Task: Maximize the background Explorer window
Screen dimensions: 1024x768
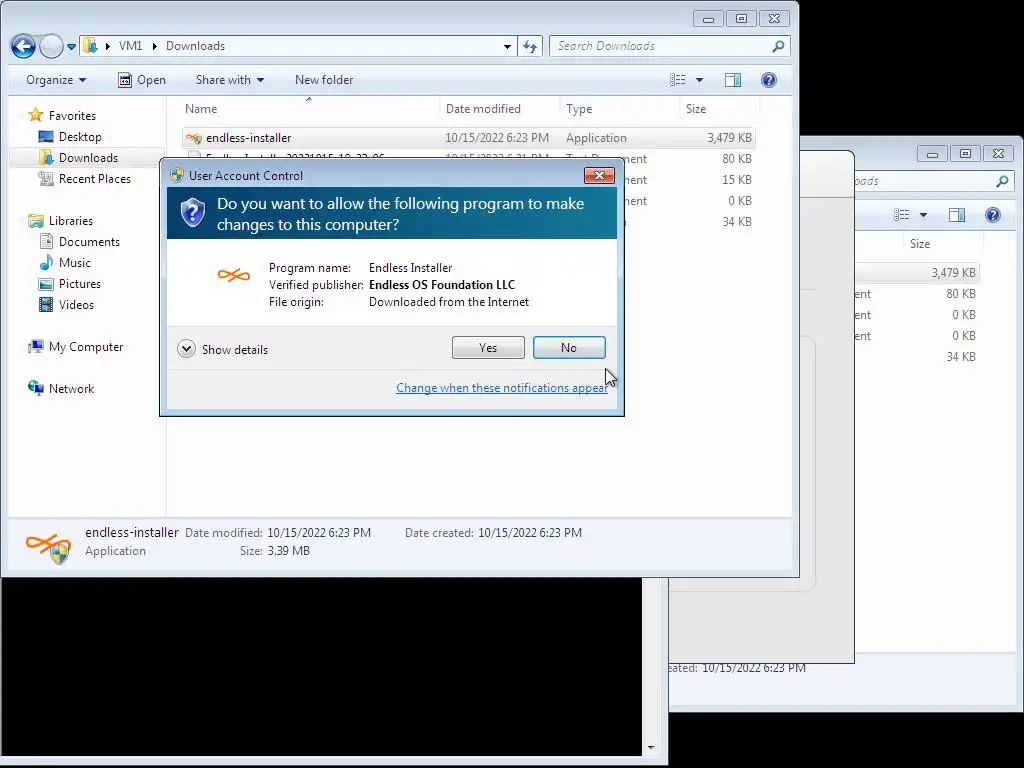Action: point(965,153)
